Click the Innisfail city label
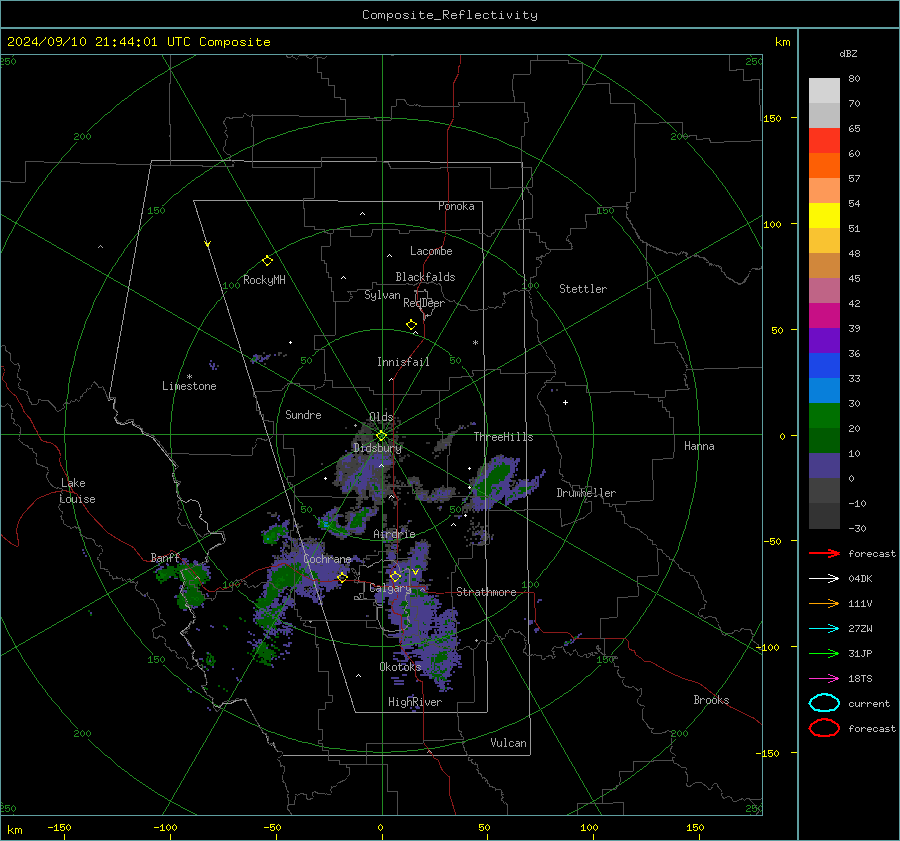The image size is (900, 841). coord(403,362)
